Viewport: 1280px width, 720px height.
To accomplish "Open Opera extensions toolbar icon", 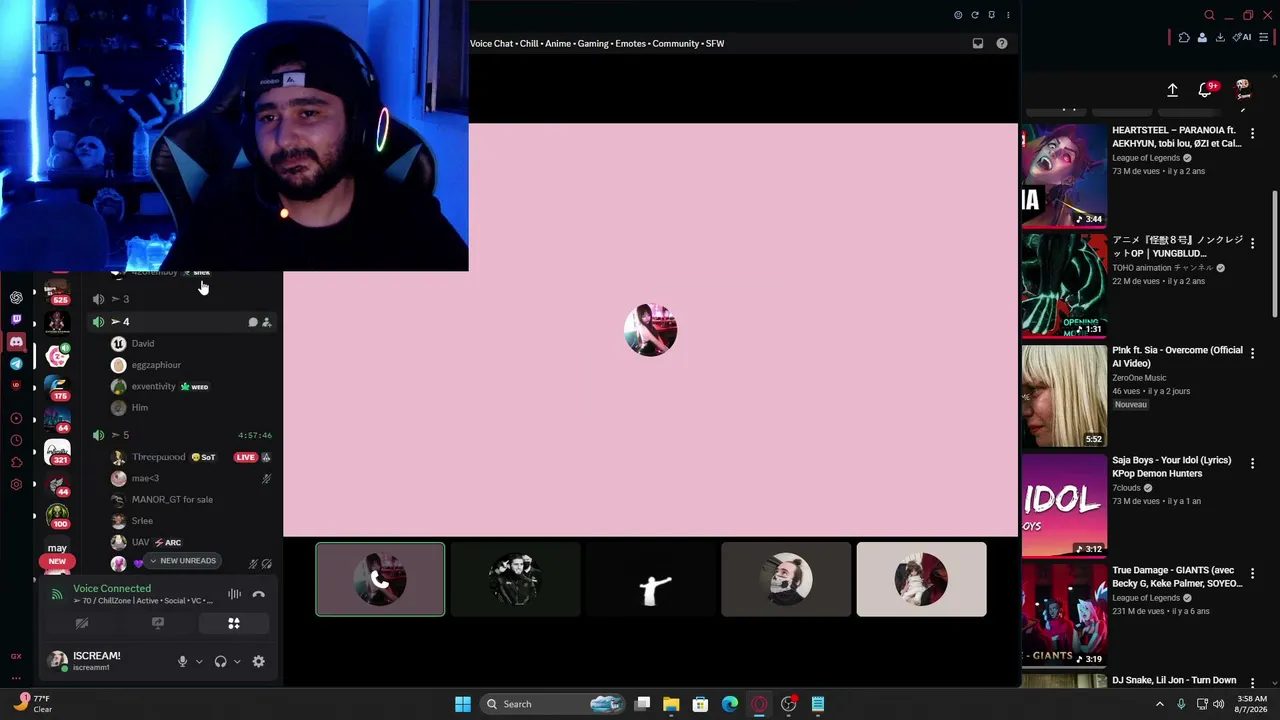I will point(1184,37).
